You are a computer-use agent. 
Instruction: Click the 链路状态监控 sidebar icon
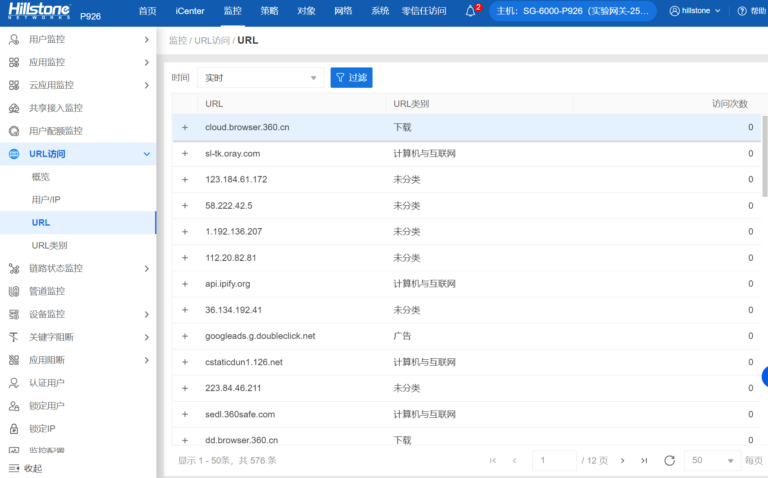pos(14,268)
